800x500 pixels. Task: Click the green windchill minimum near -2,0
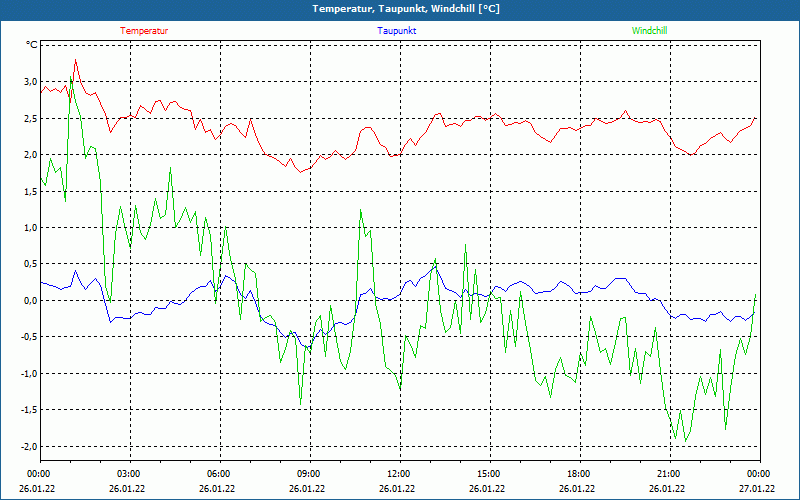pyautogui.click(x=685, y=441)
